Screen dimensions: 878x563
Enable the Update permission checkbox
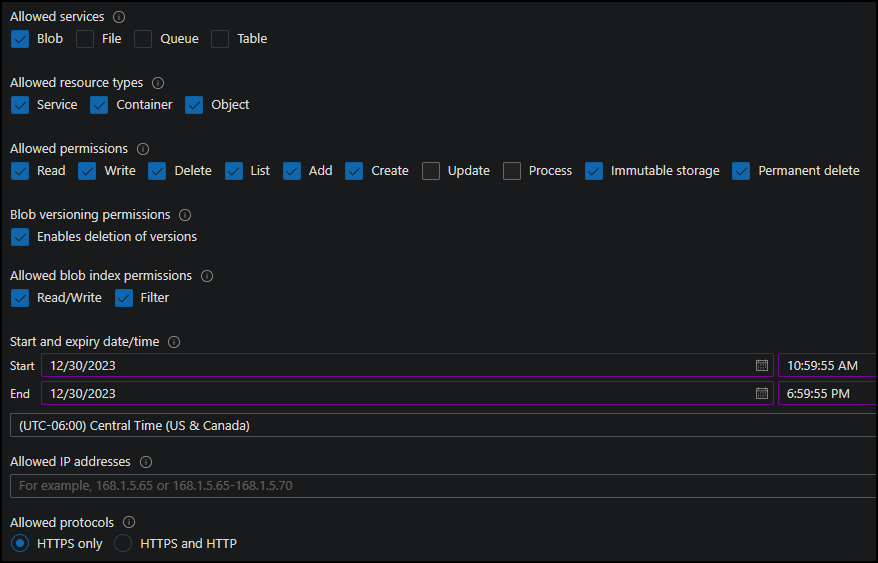pos(431,171)
